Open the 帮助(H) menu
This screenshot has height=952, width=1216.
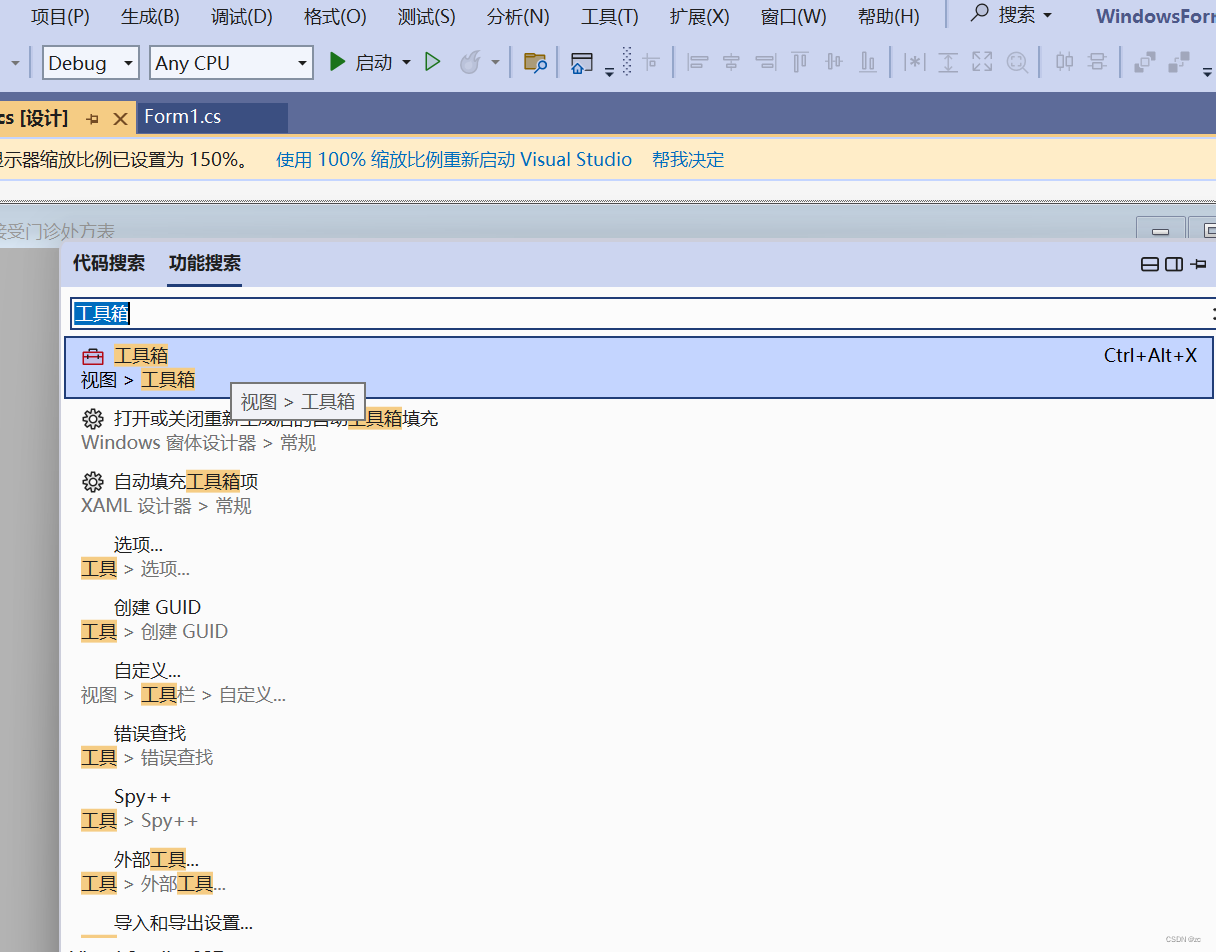click(x=888, y=16)
